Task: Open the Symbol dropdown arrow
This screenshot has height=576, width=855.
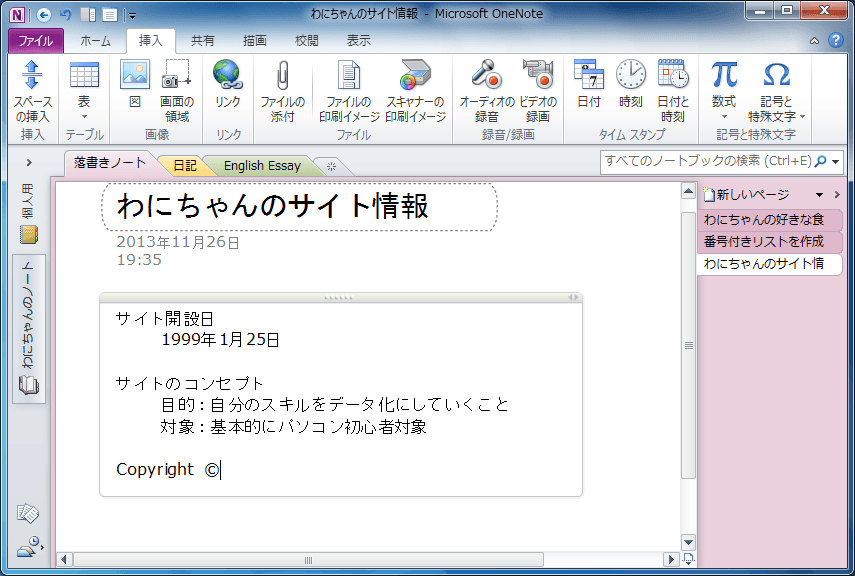Action: [802, 117]
